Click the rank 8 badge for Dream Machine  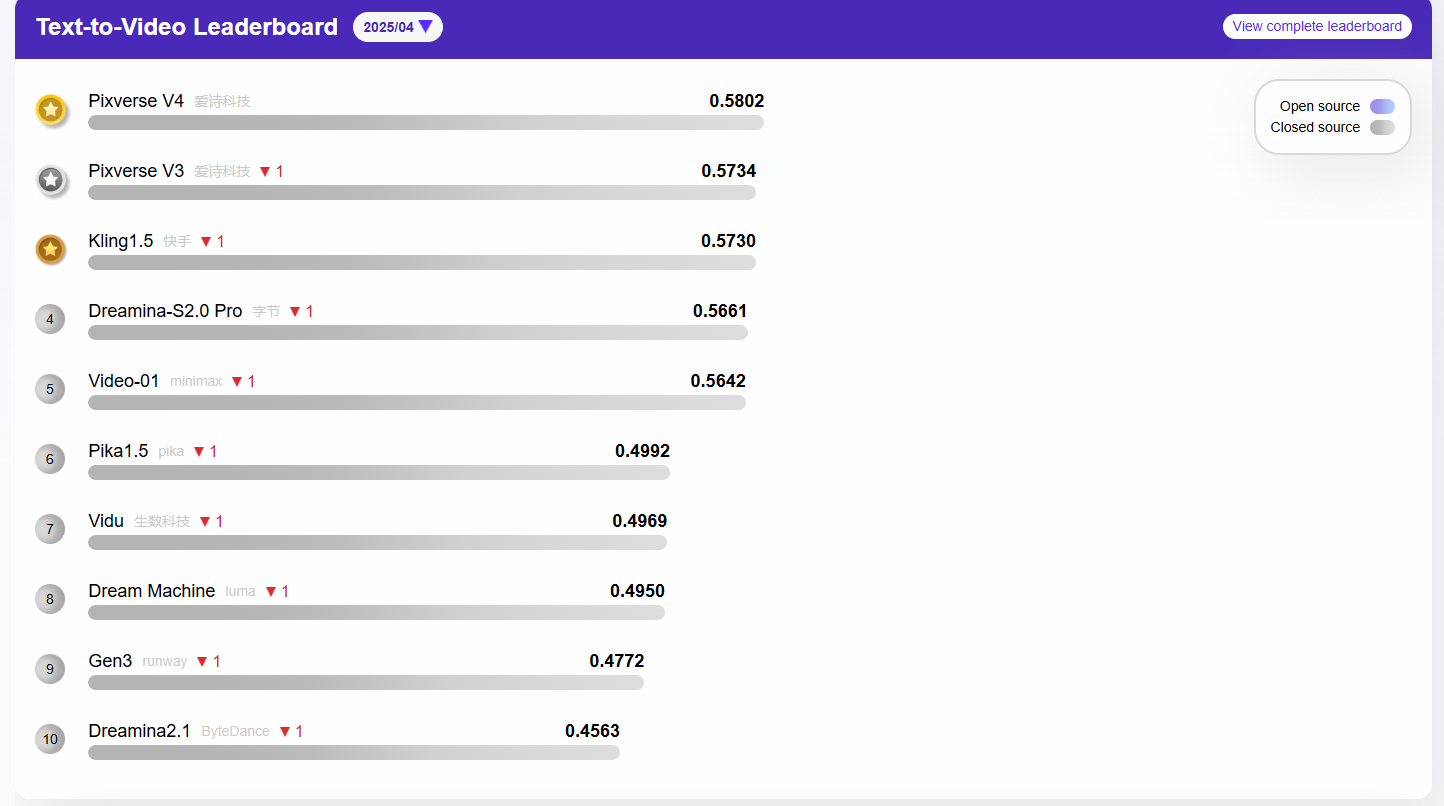pos(50,599)
